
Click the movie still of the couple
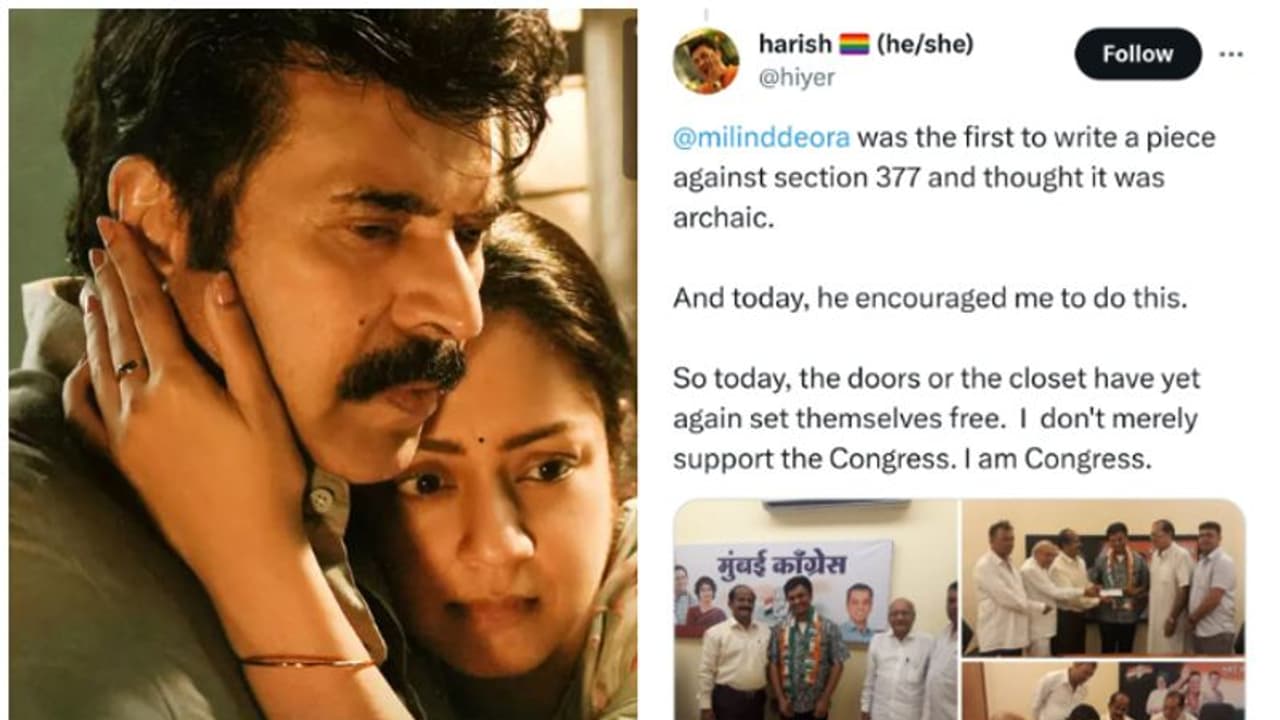(323, 364)
